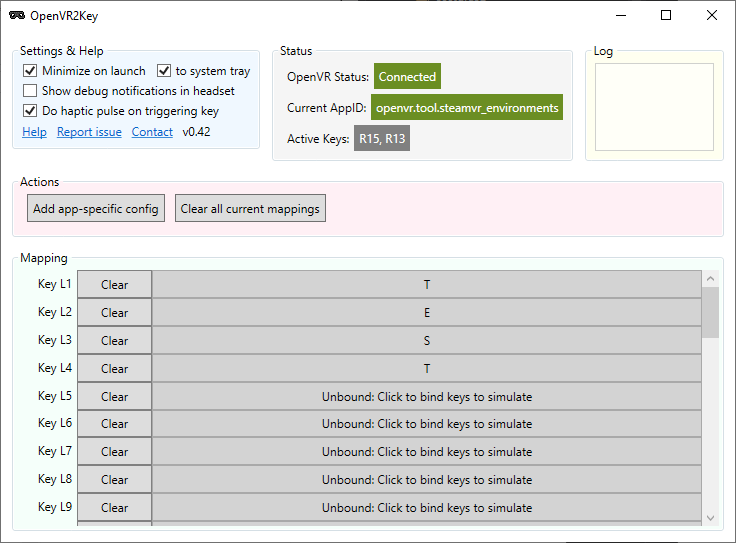The height and width of the screenshot is (543, 736).
Task: Disable Do haptic pulse on triggering key
Action: [x=30, y=111]
